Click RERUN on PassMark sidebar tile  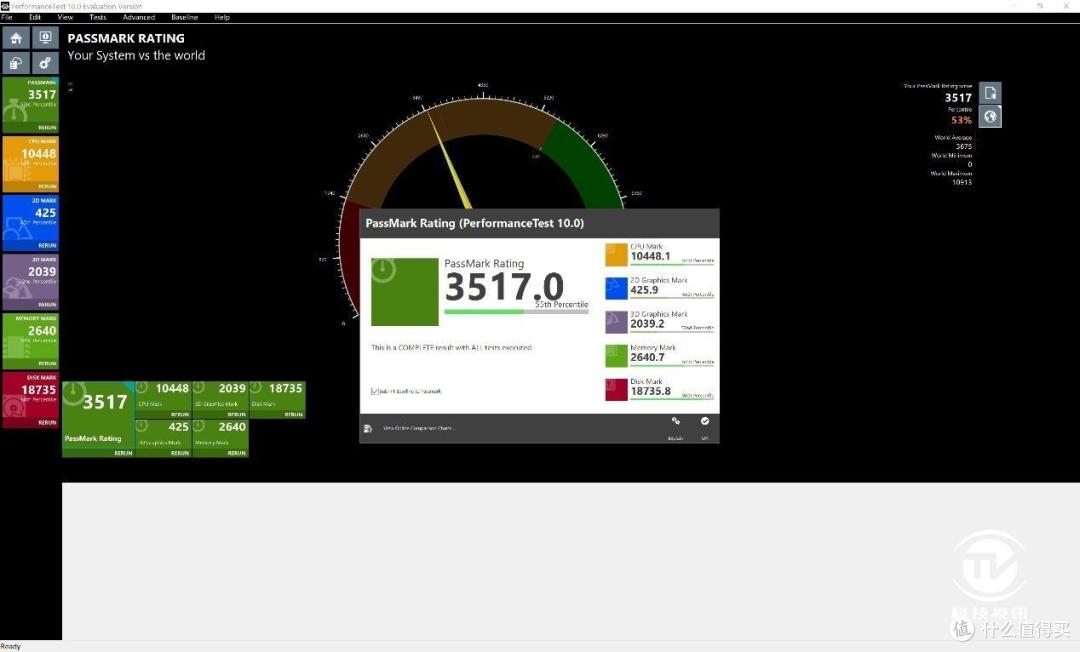[x=48, y=128]
